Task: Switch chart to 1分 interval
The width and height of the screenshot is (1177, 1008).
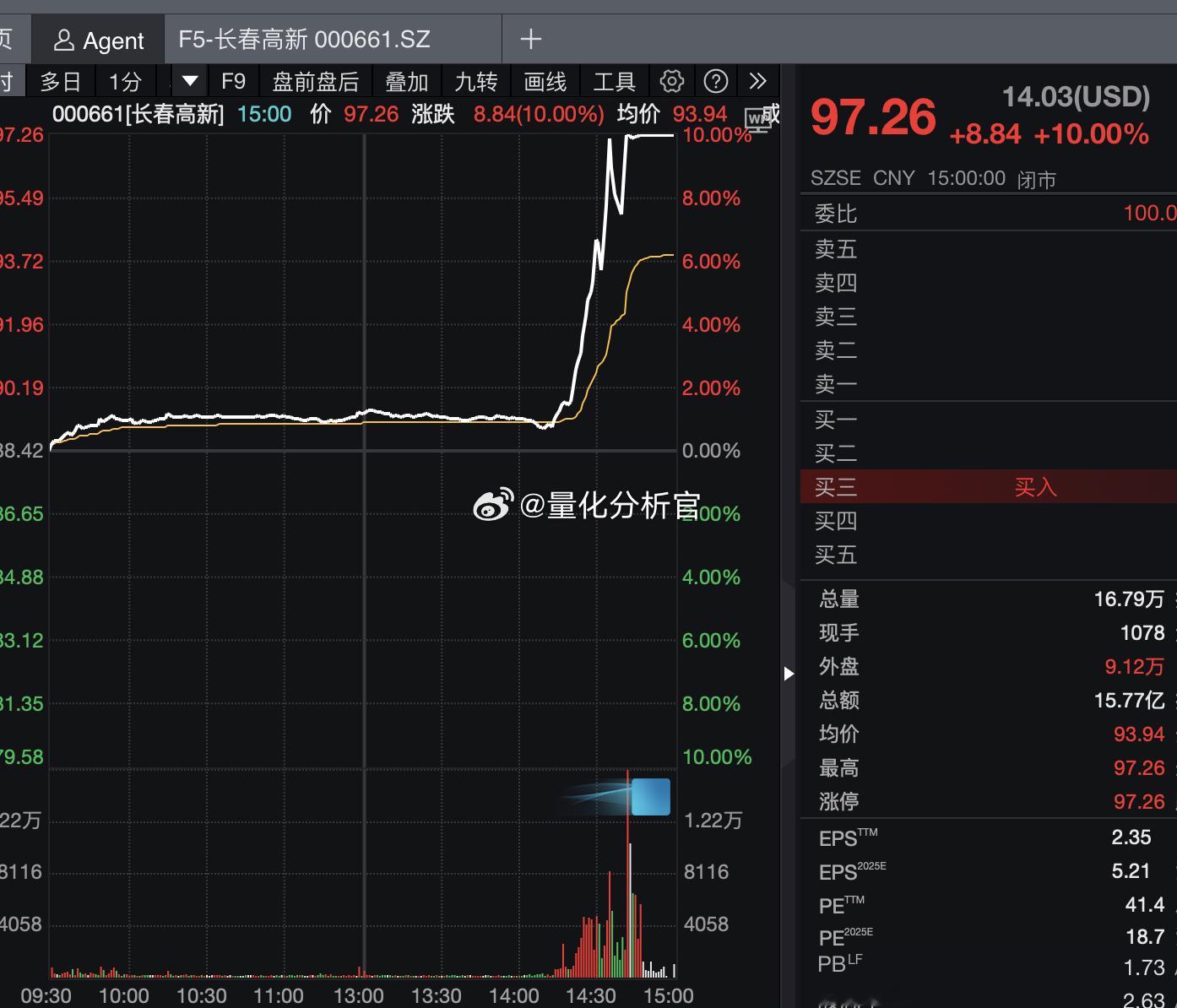Action: (x=125, y=81)
